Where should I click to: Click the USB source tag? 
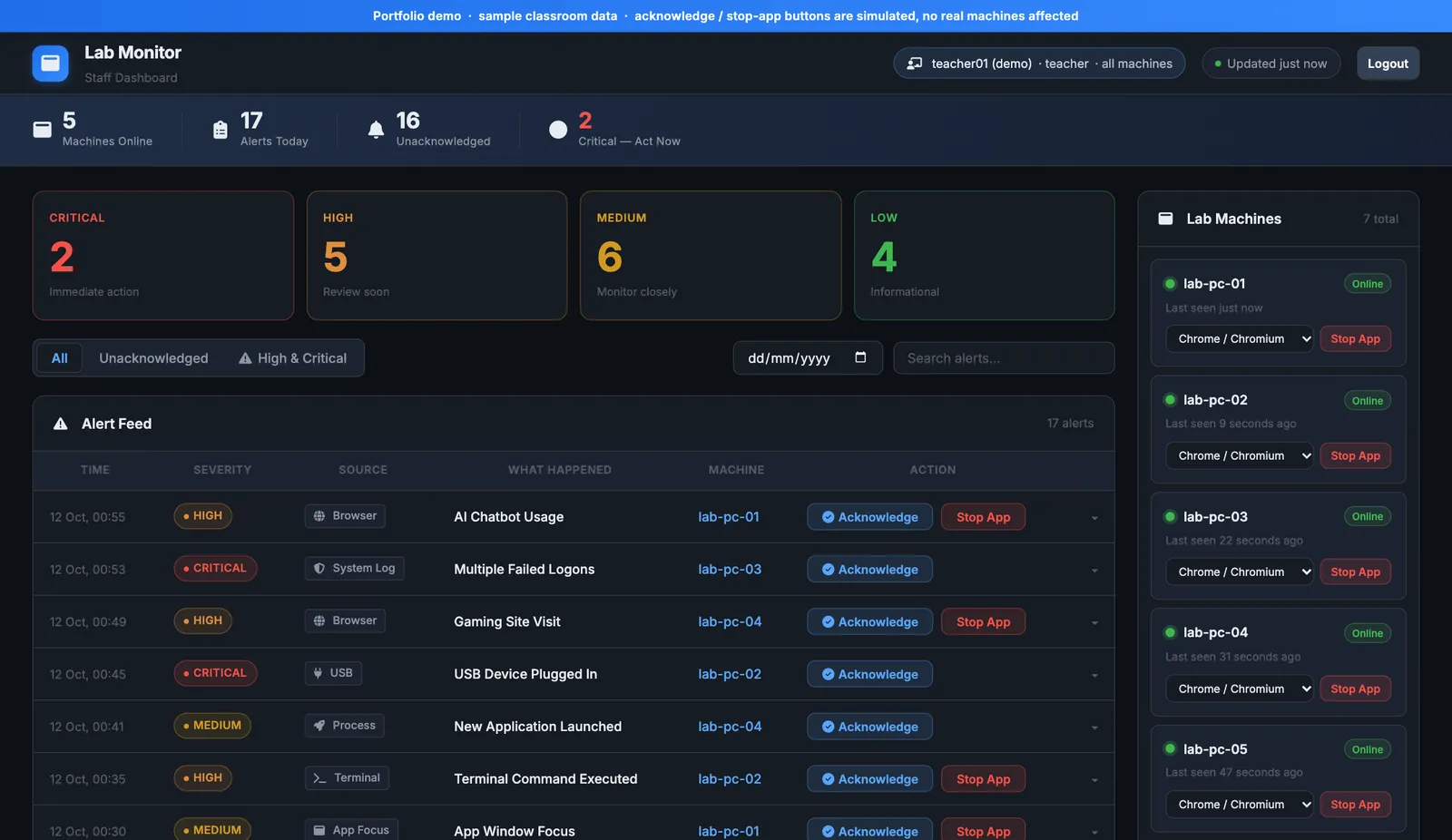pos(333,673)
